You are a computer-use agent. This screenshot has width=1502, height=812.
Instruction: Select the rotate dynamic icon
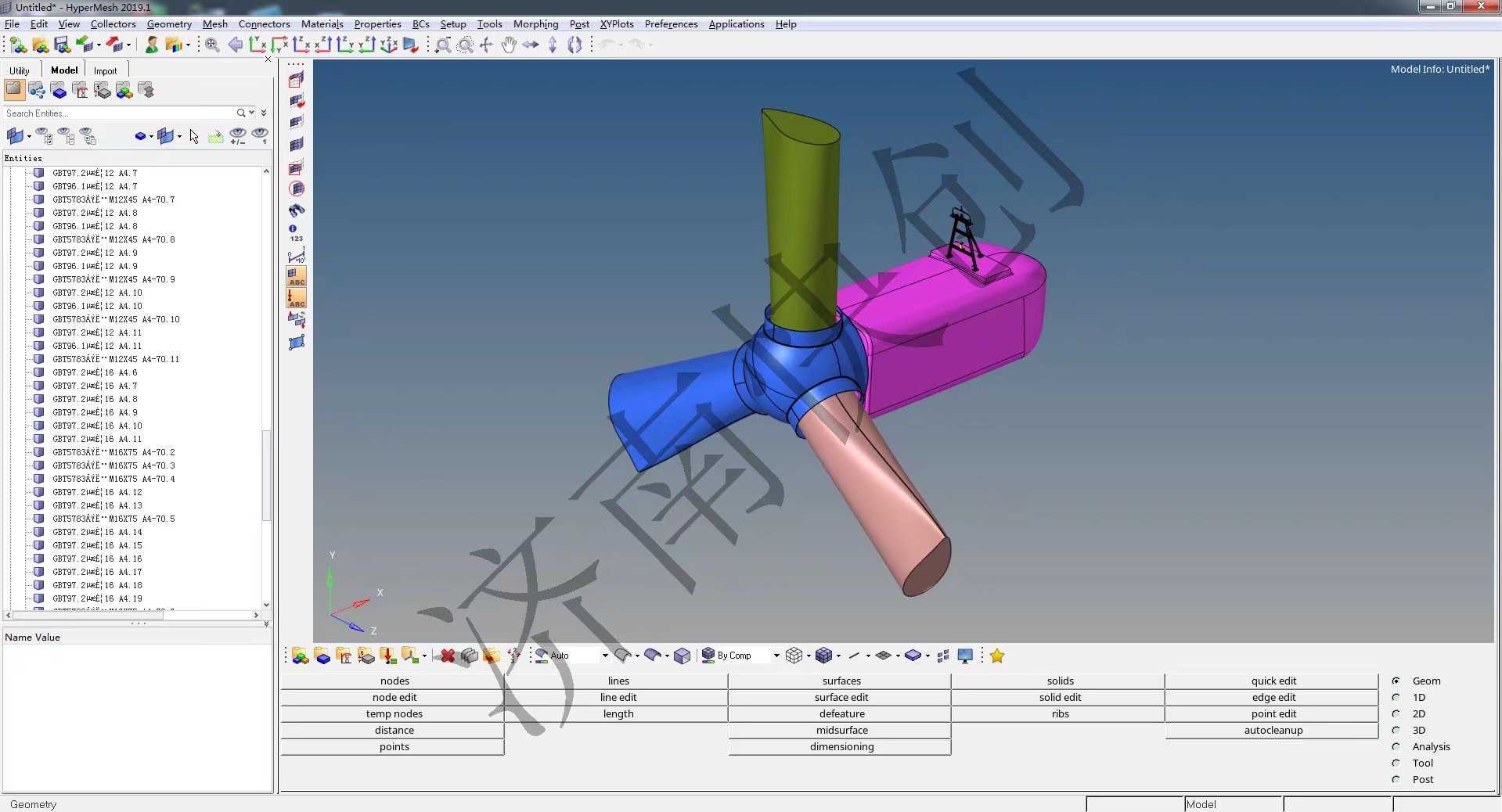(575, 45)
